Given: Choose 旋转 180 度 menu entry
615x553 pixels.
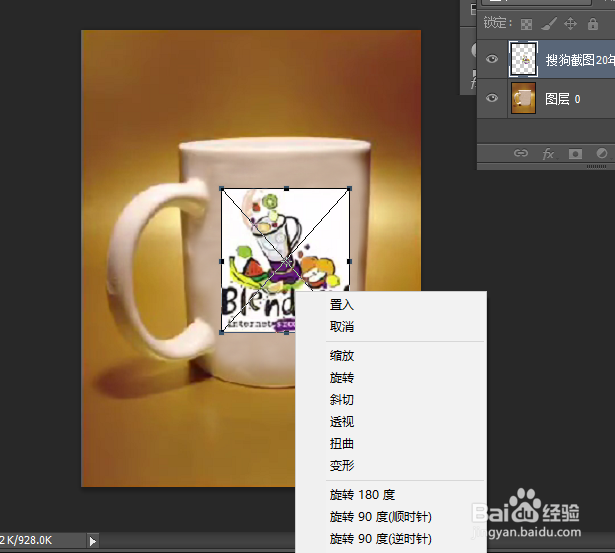Looking at the screenshot, I should 362,495.
